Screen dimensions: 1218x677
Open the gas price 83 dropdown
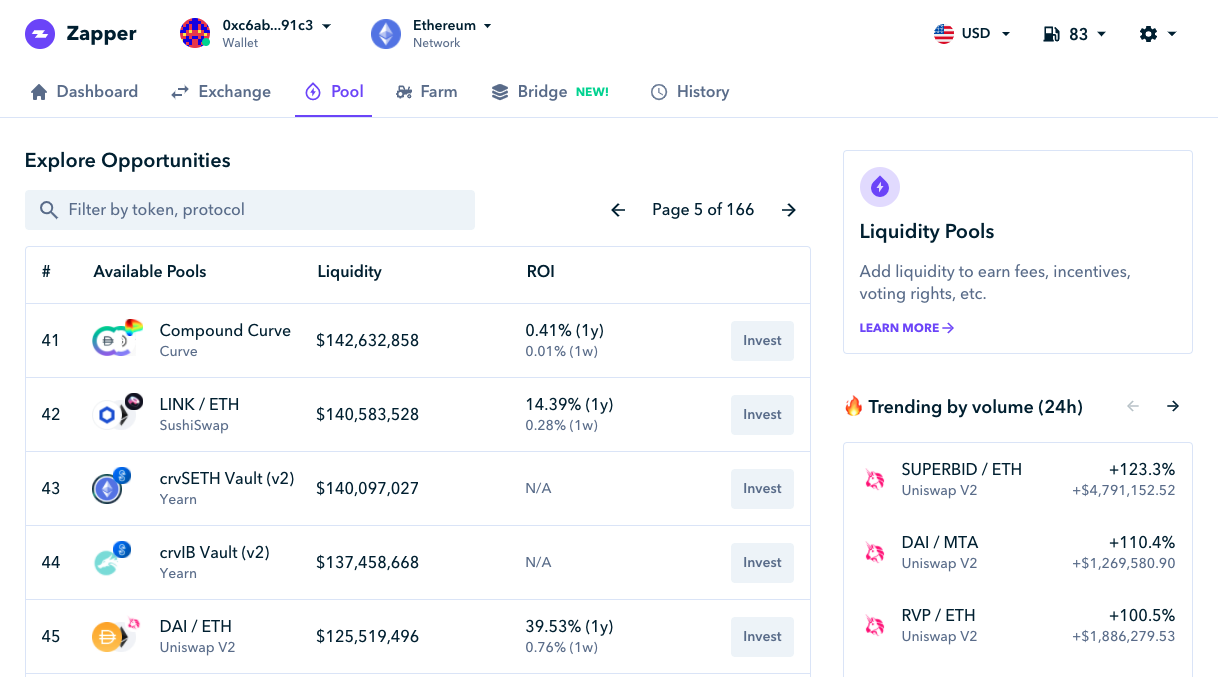click(1075, 34)
